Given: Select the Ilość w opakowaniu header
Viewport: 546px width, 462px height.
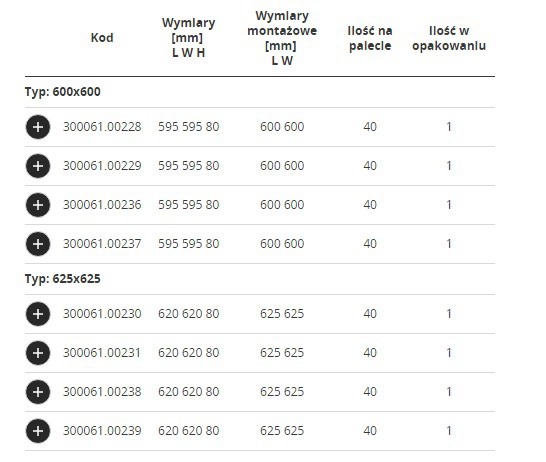Looking at the screenshot, I should 449,38.
